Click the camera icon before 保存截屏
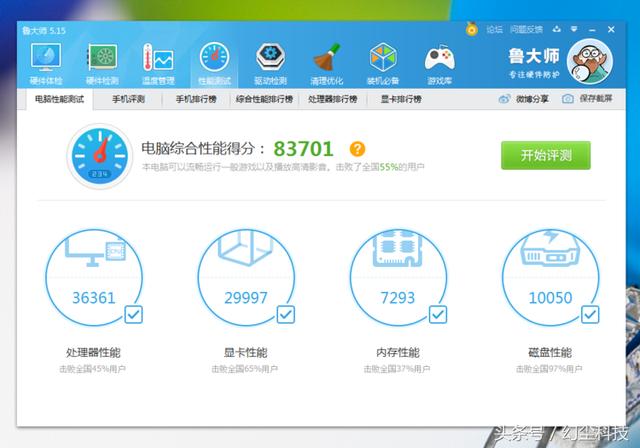Viewport: 640px width, 448px height. (x=567, y=99)
